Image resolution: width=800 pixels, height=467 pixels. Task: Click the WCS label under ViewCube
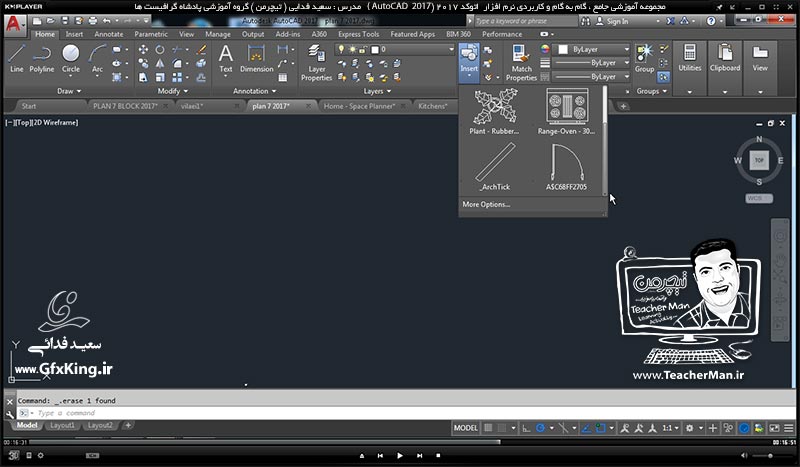759,198
